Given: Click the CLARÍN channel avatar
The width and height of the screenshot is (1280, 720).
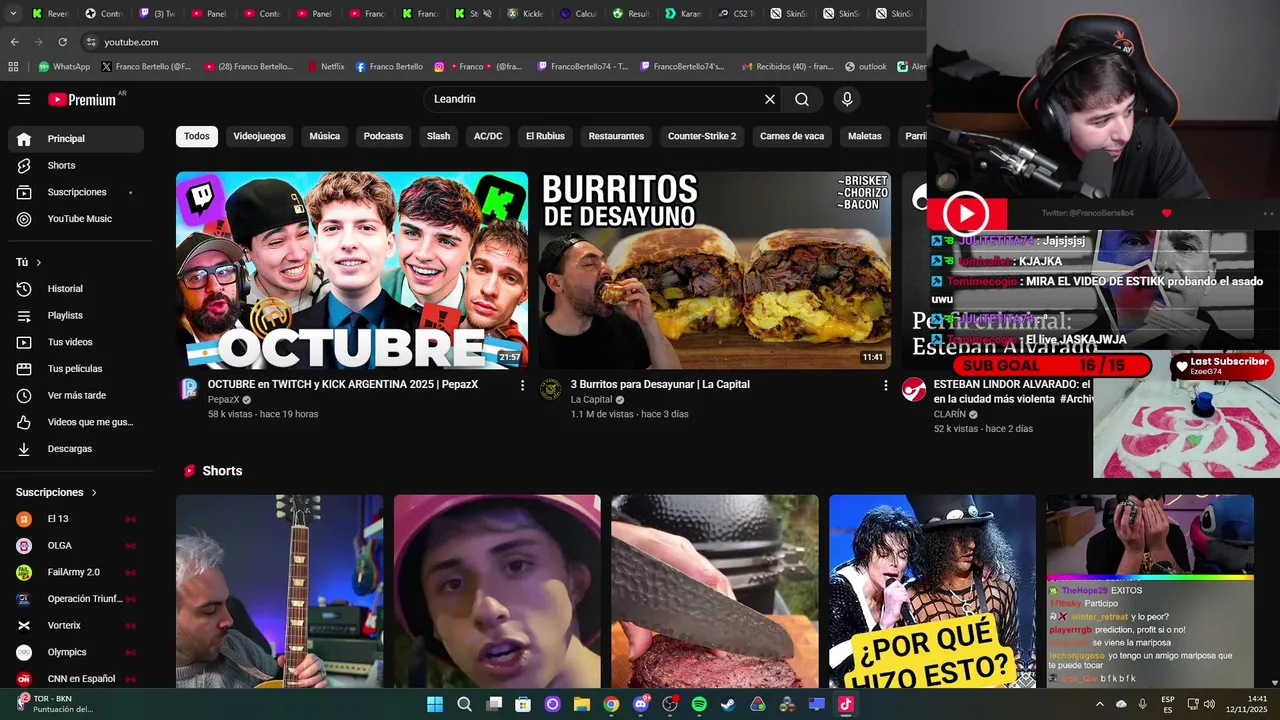Looking at the screenshot, I should [x=914, y=389].
